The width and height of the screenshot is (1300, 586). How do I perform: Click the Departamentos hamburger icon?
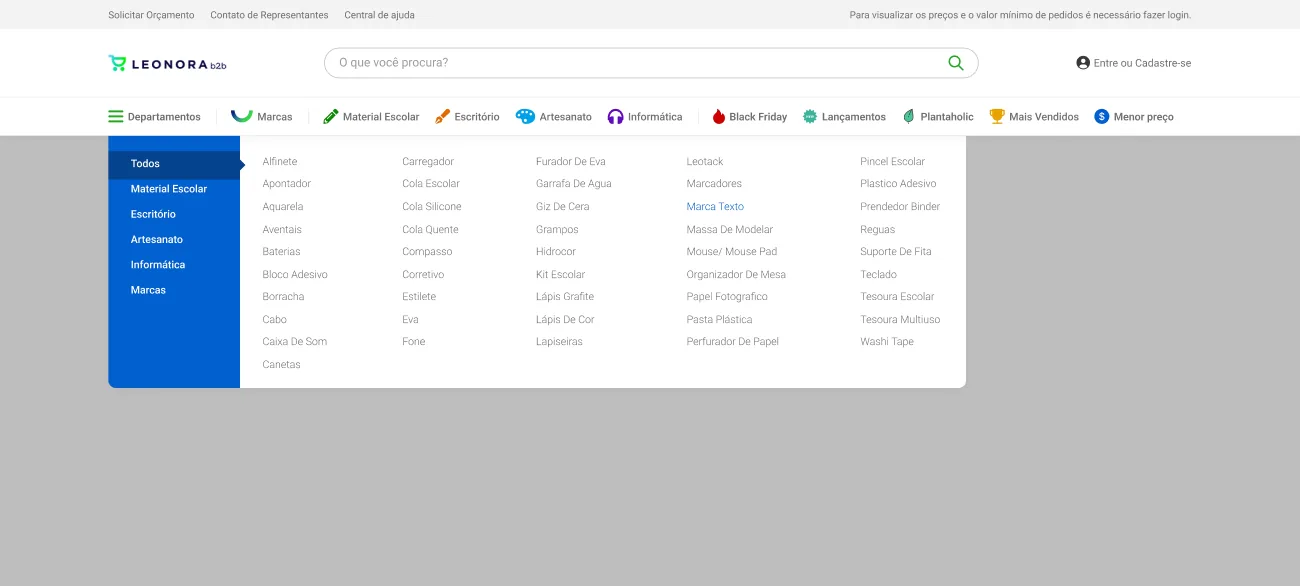point(116,117)
